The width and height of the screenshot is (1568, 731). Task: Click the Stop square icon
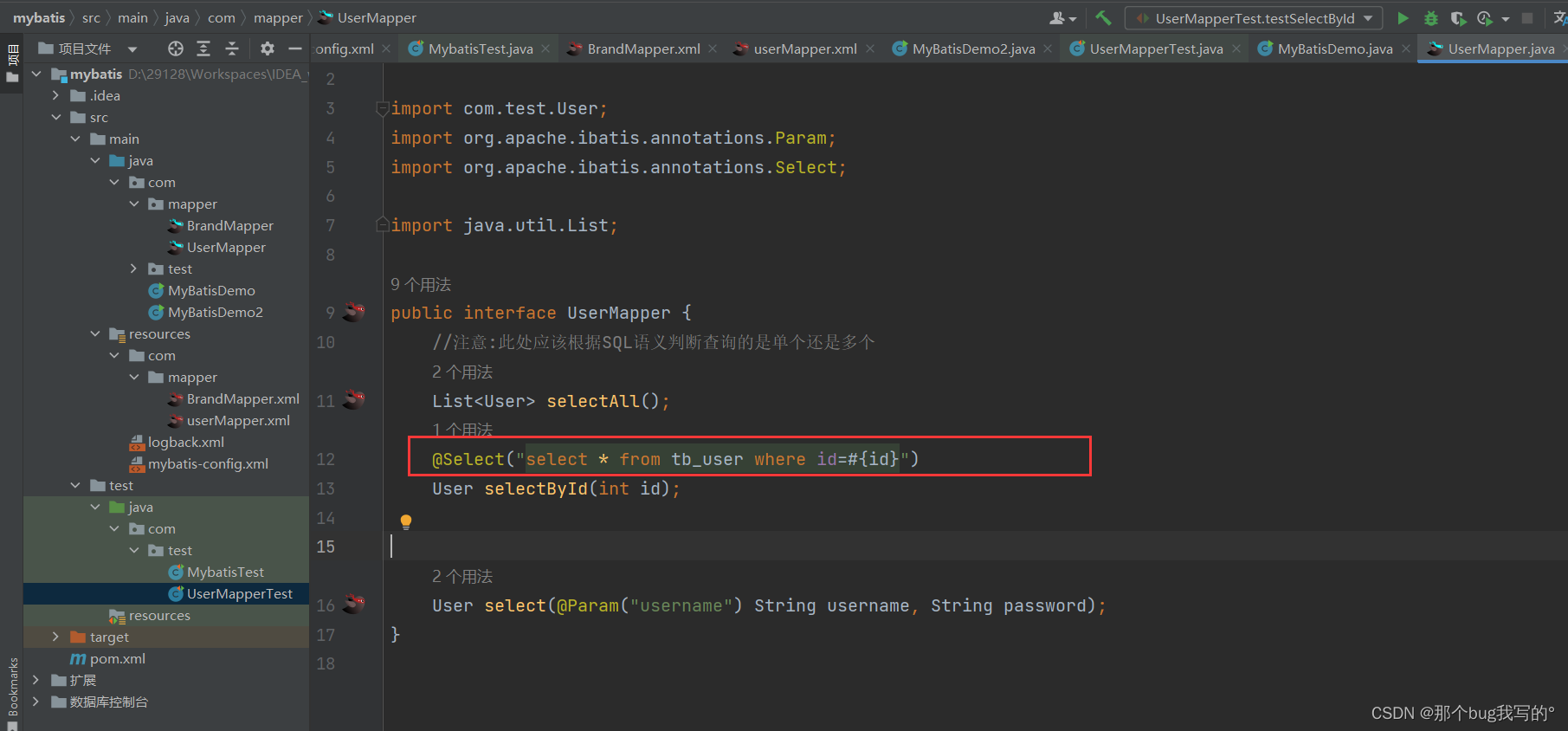pyautogui.click(x=1527, y=18)
